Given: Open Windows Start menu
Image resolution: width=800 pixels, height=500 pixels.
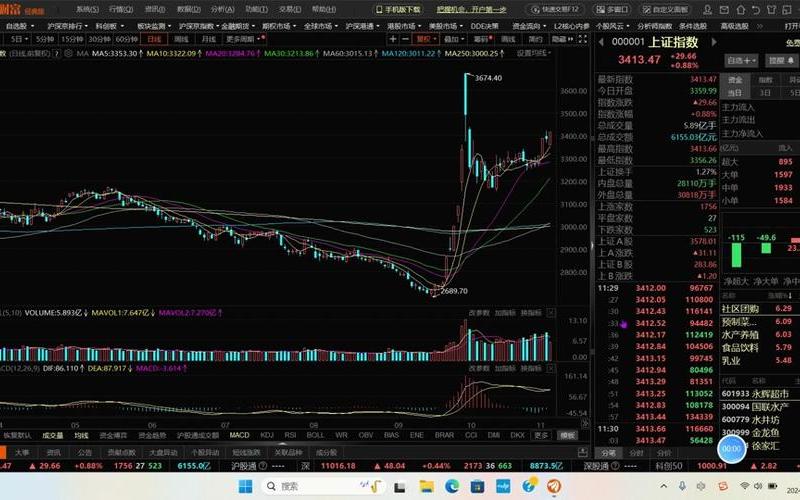Looking at the screenshot, I should click(245, 486).
